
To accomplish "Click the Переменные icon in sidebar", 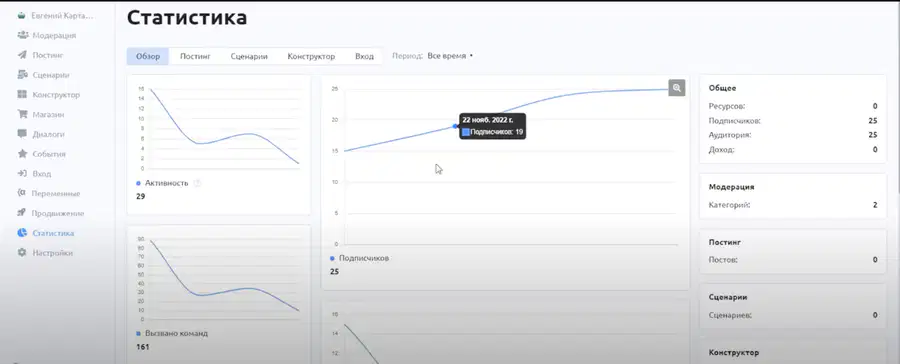I will (22, 193).
